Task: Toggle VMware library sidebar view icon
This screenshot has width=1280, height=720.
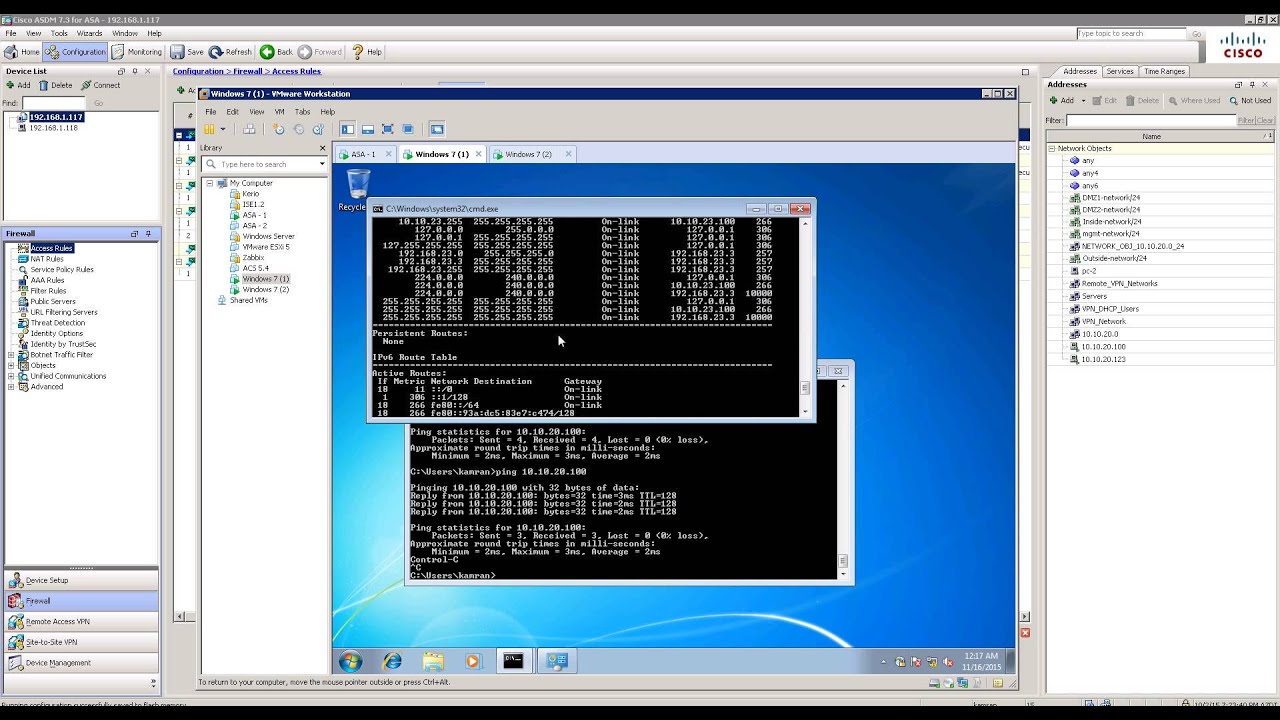Action: (x=348, y=129)
